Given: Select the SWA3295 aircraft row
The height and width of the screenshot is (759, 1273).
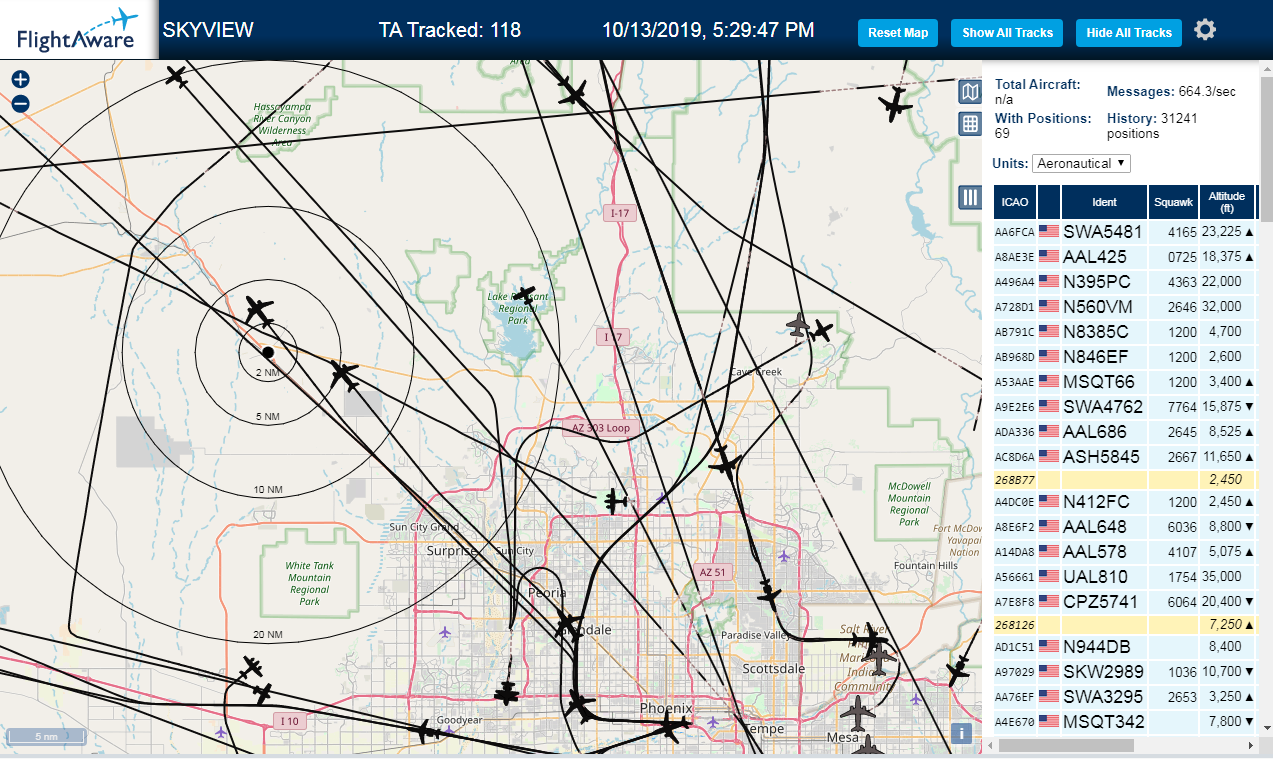Looking at the screenshot, I should click(x=1125, y=696).
